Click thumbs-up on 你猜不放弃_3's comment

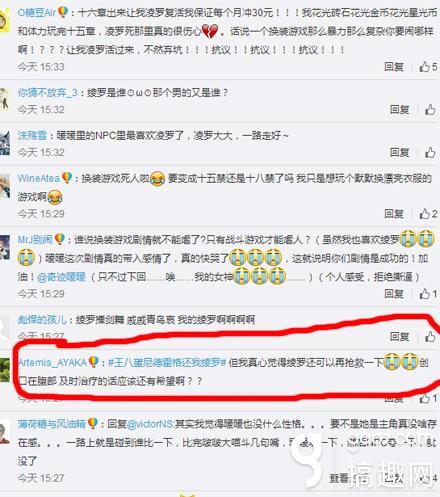[430, 110]
